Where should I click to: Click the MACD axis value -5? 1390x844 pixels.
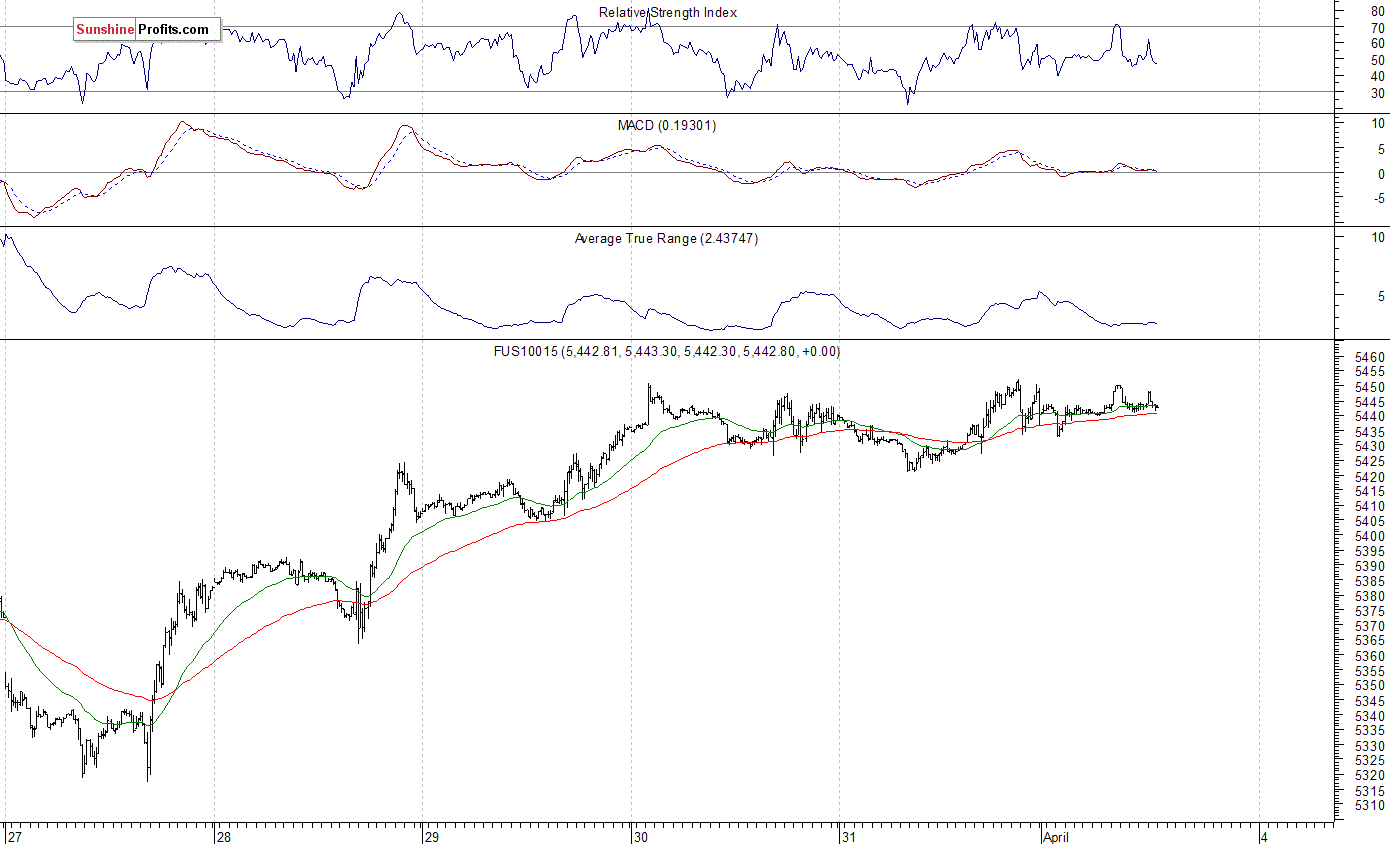[x=1379, y=198]
